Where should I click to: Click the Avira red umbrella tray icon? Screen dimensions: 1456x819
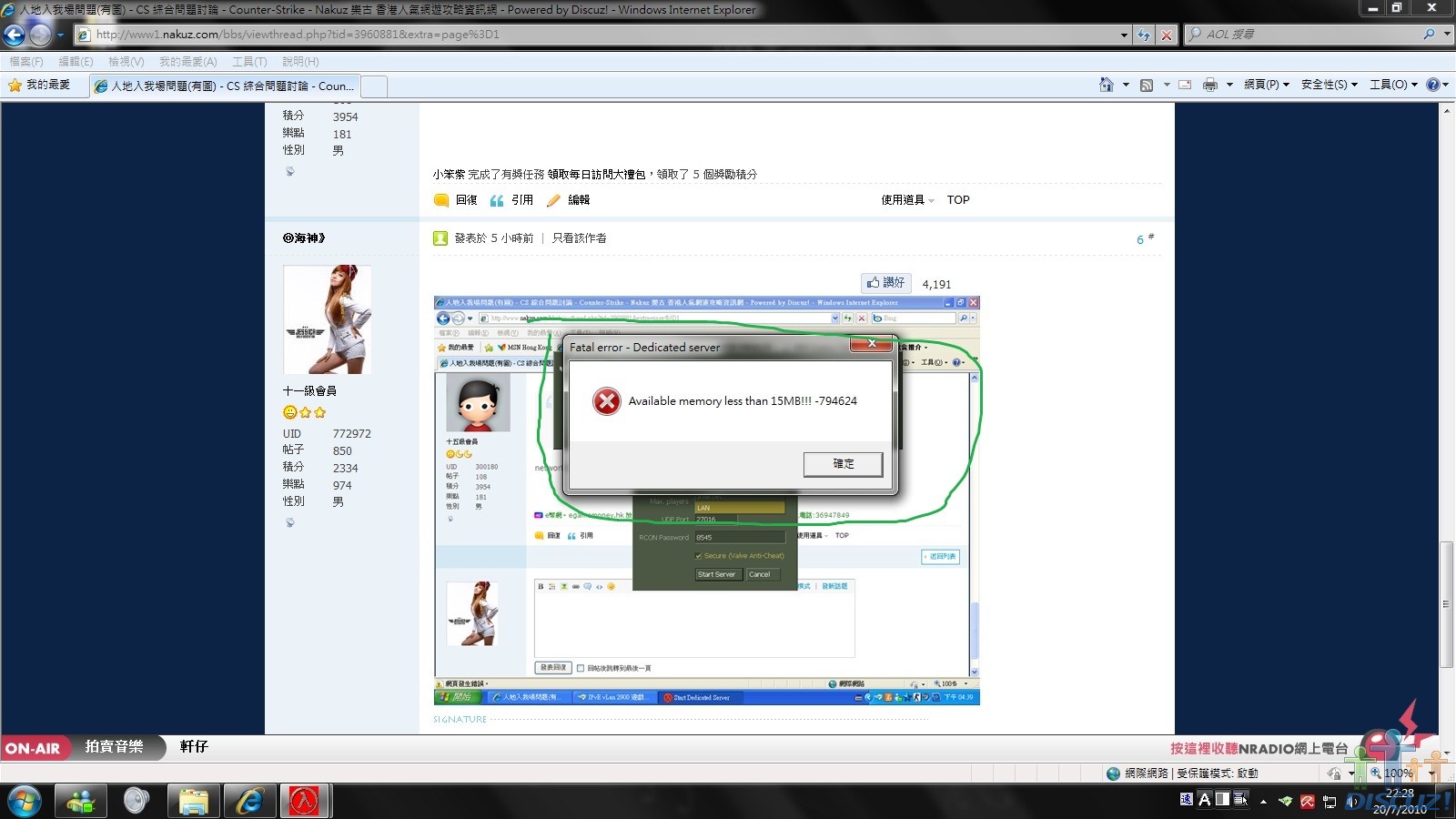(1308, 801)
